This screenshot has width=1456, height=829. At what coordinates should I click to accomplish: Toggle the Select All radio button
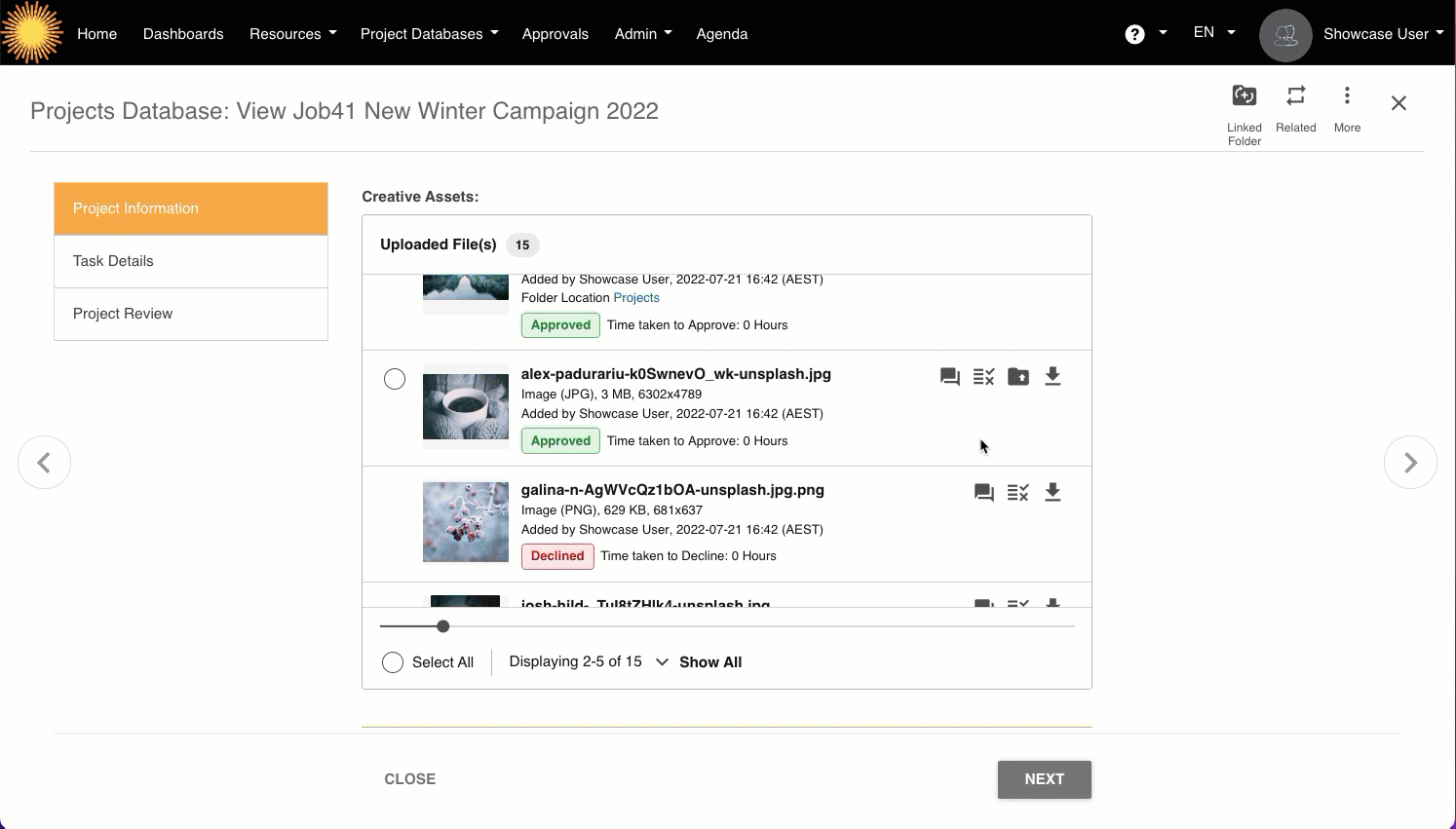[x=393, y=662]
